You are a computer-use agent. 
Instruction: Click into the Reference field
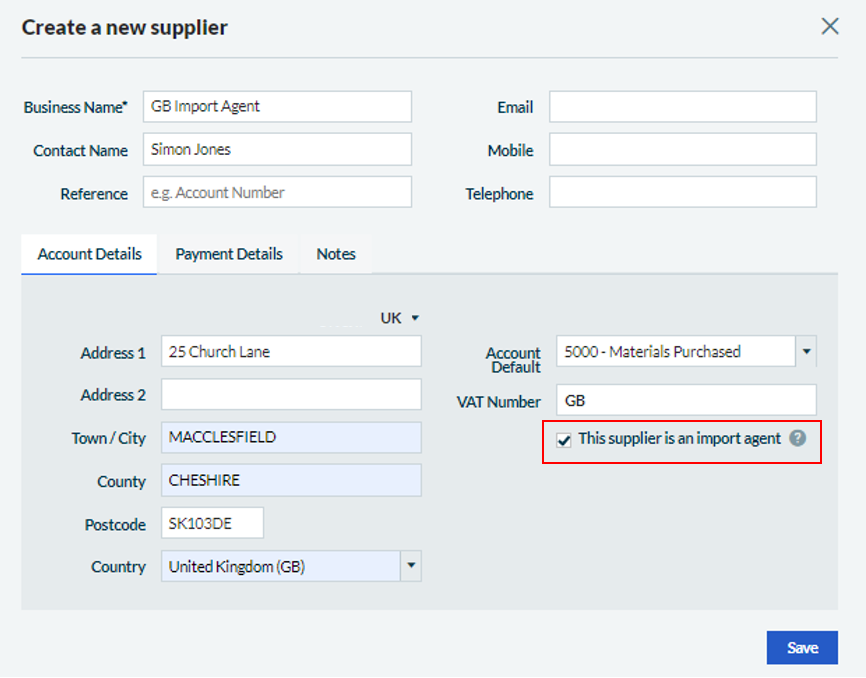coord(277,193)
